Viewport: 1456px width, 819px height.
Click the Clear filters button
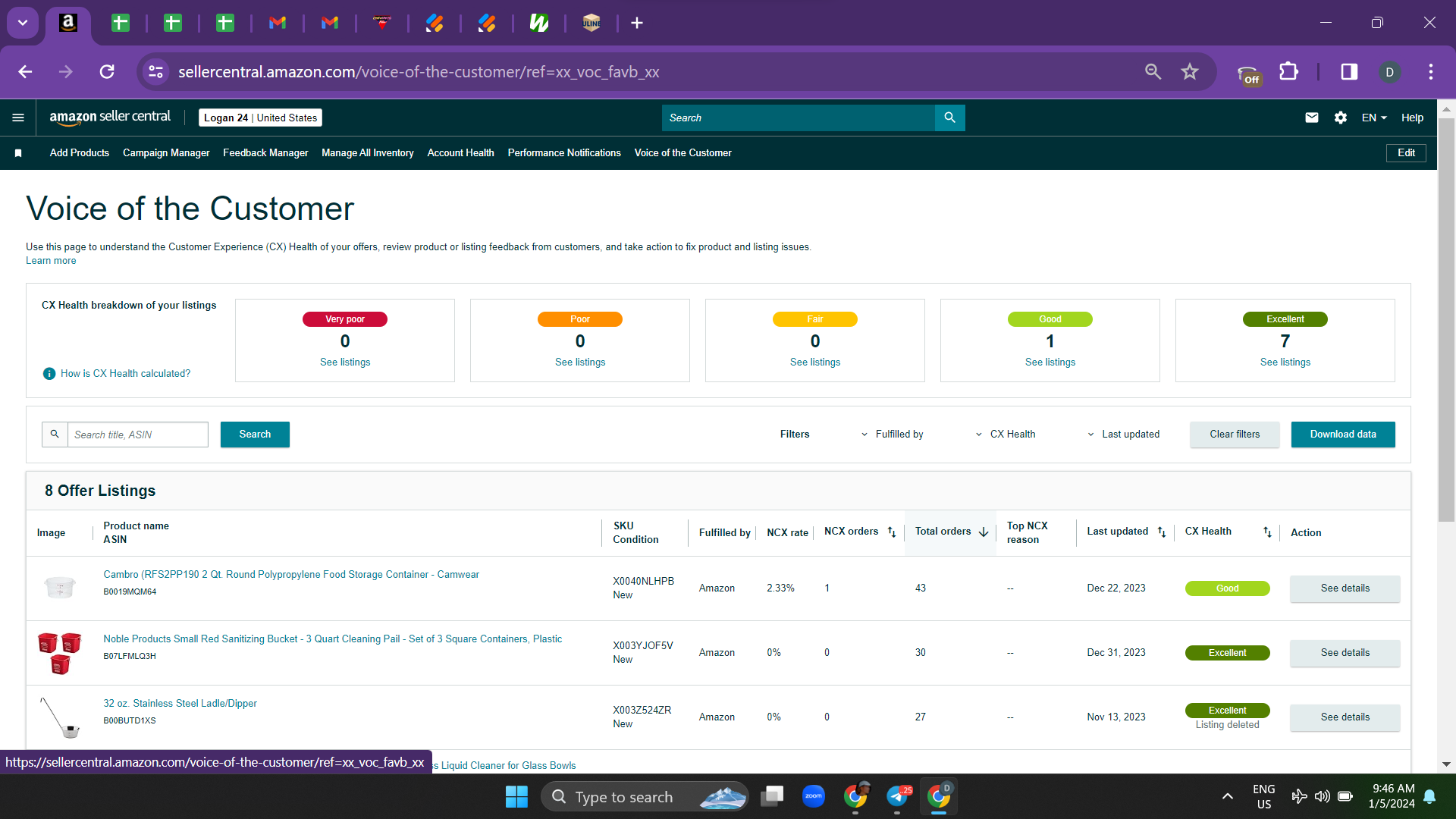click(x=1235, y=435)
